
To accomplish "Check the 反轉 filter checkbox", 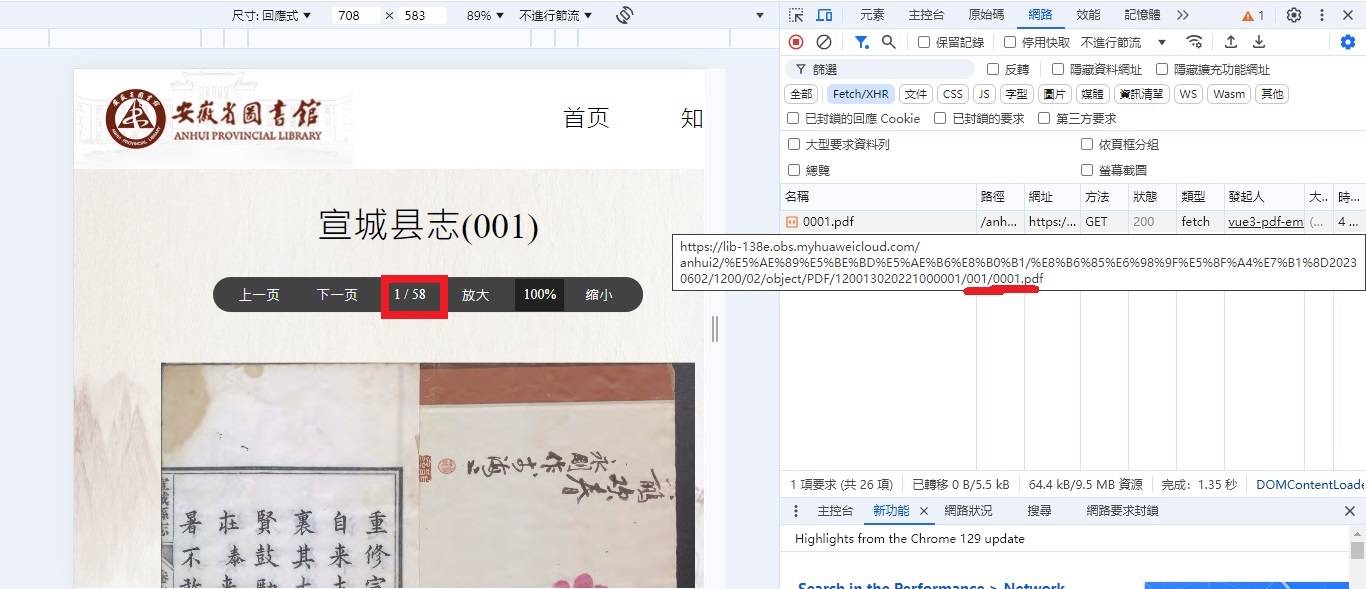I will tap(991, 68).
